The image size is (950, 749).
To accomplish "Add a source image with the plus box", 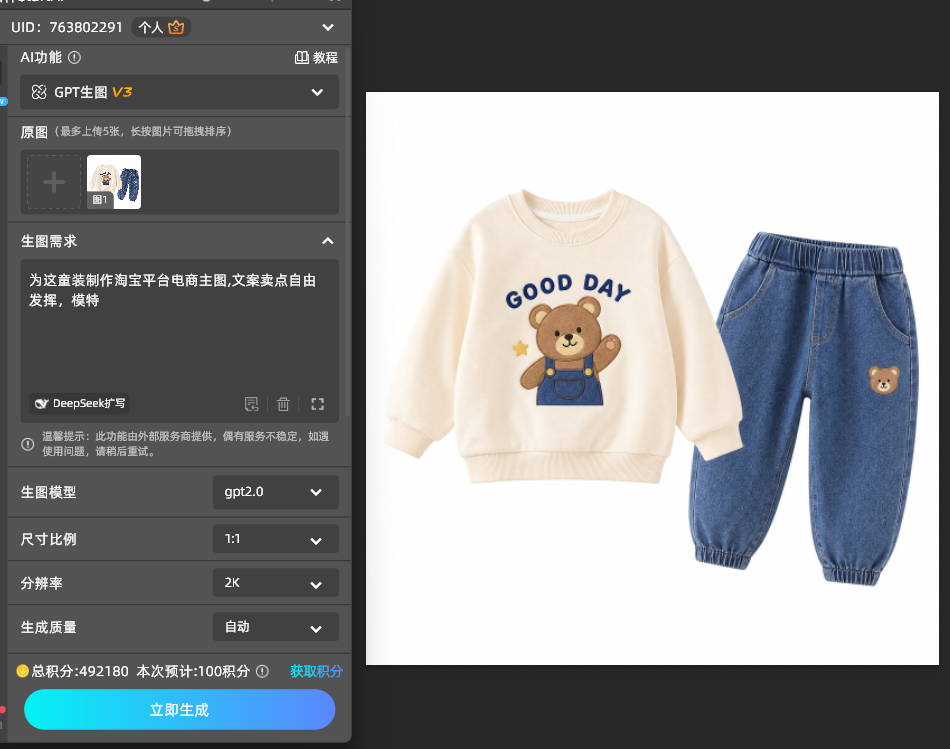I will tap(54, 182).
